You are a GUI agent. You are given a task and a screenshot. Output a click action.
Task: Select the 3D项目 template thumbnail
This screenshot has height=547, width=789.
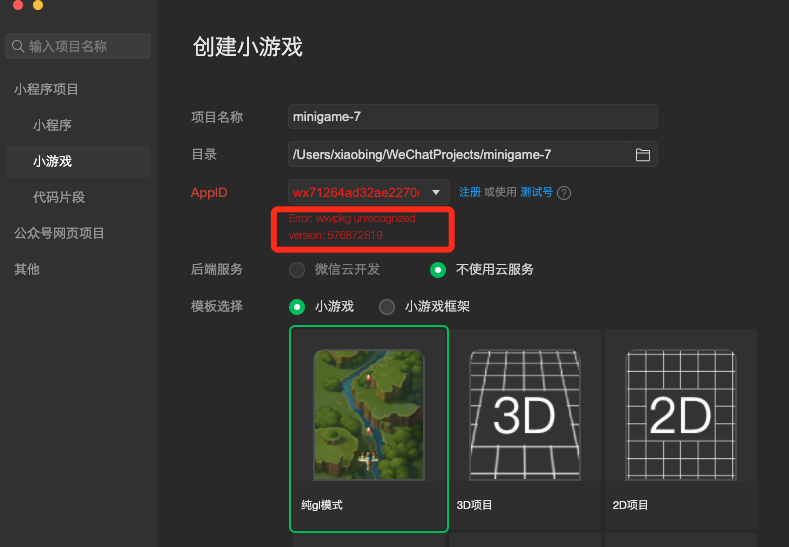coord(525,415)
